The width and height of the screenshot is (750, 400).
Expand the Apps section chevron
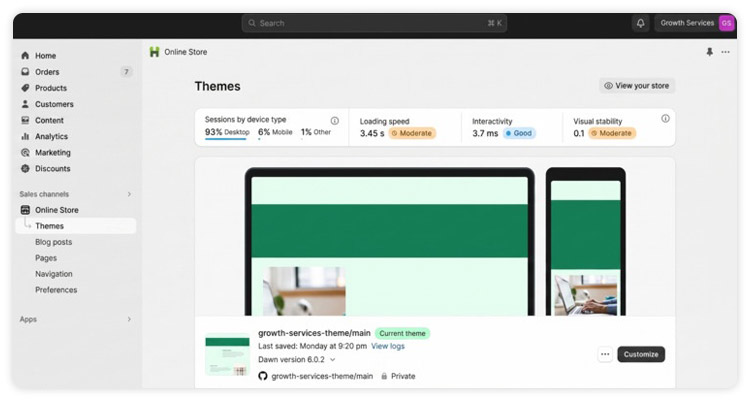tap(129, 319)
